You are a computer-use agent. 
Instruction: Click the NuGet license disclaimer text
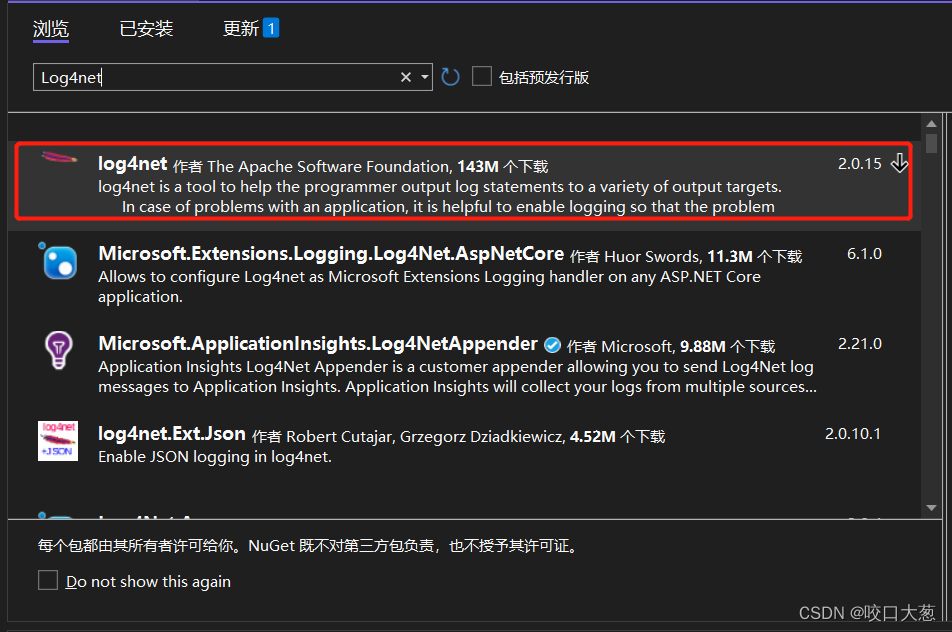point(308,545)
